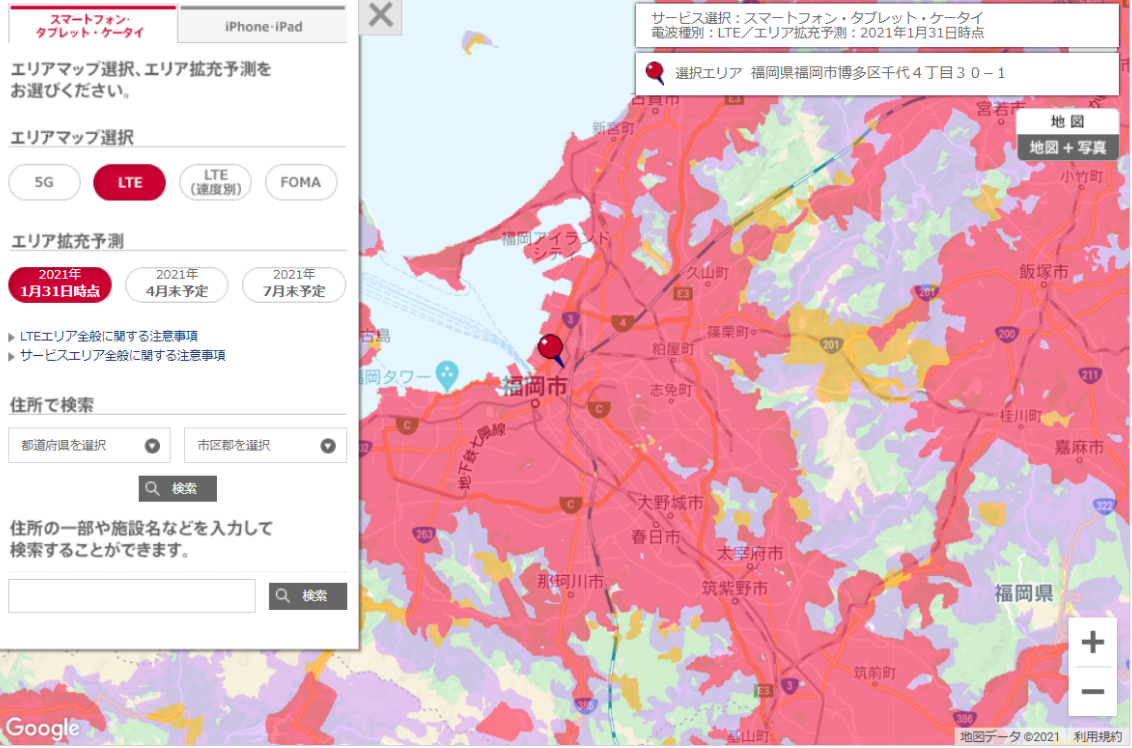Click 篠栗町 label on map
This screenshot has width=1132, height=748.
pyautogui.click(x=728, y=331)
